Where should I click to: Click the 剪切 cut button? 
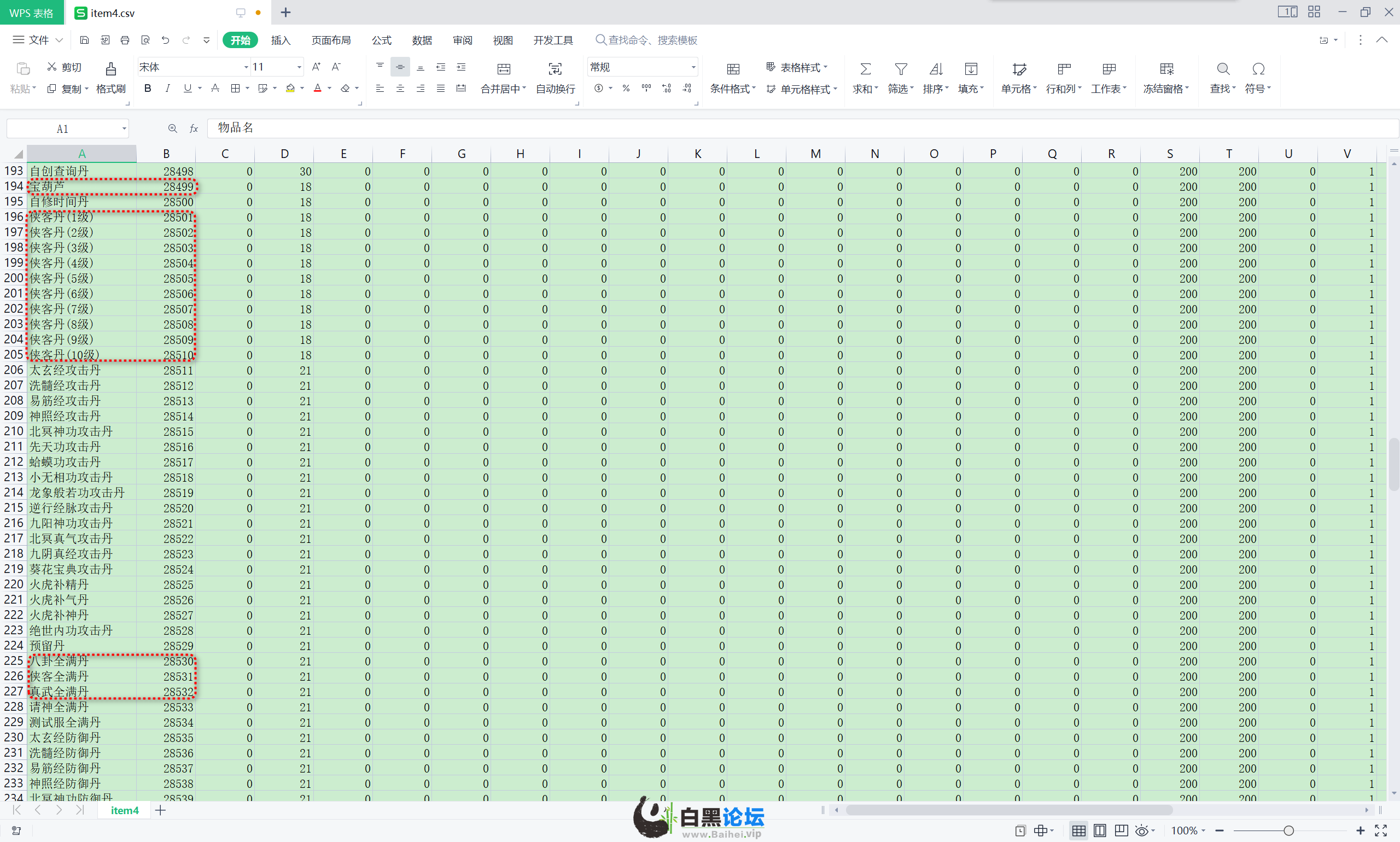[x=64, y=67]
